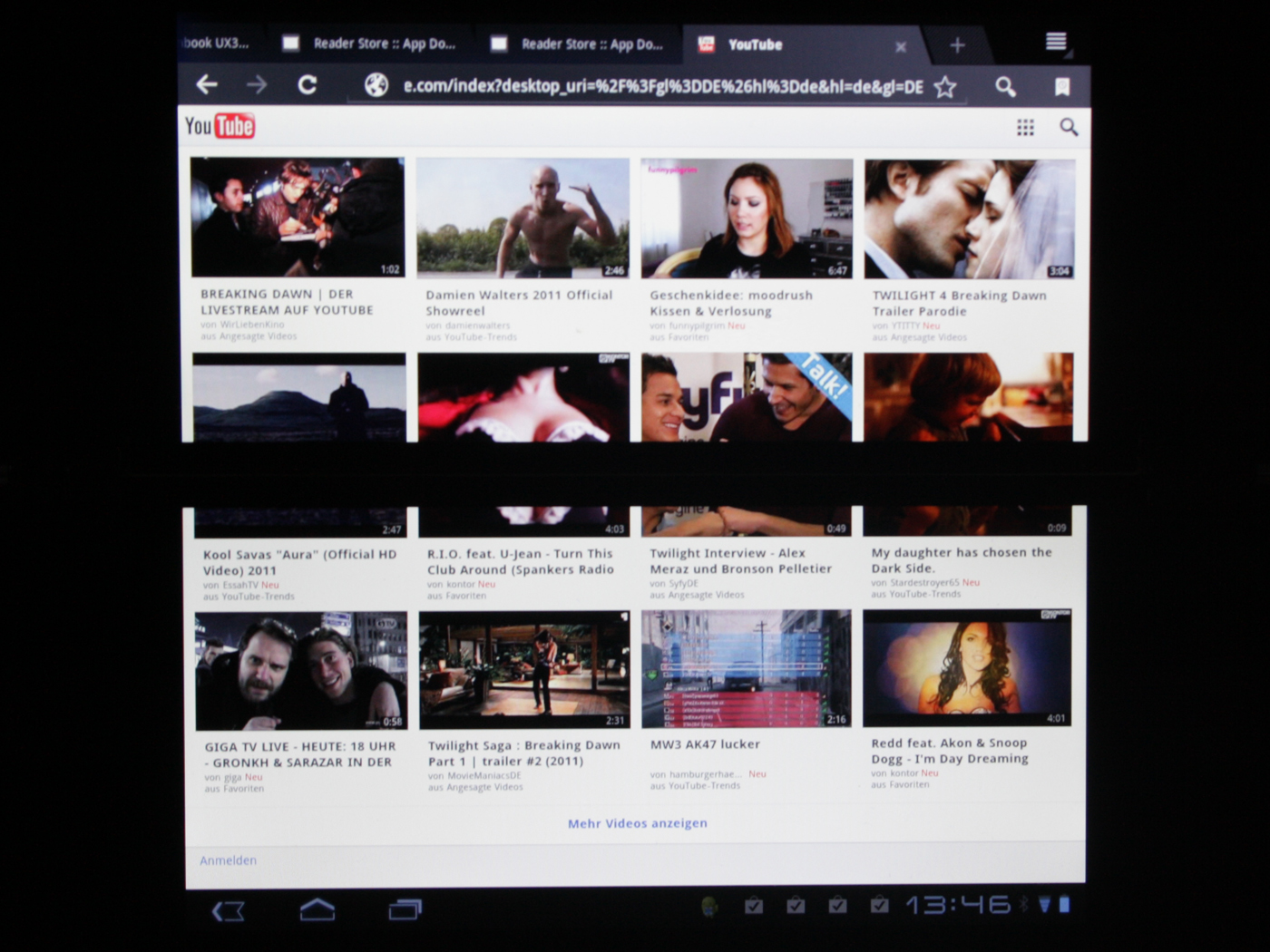Image resolution: width=1270 pixels, height=952 pixels.
Task: Go back with the browser back arrow
Action: (207, 85)
